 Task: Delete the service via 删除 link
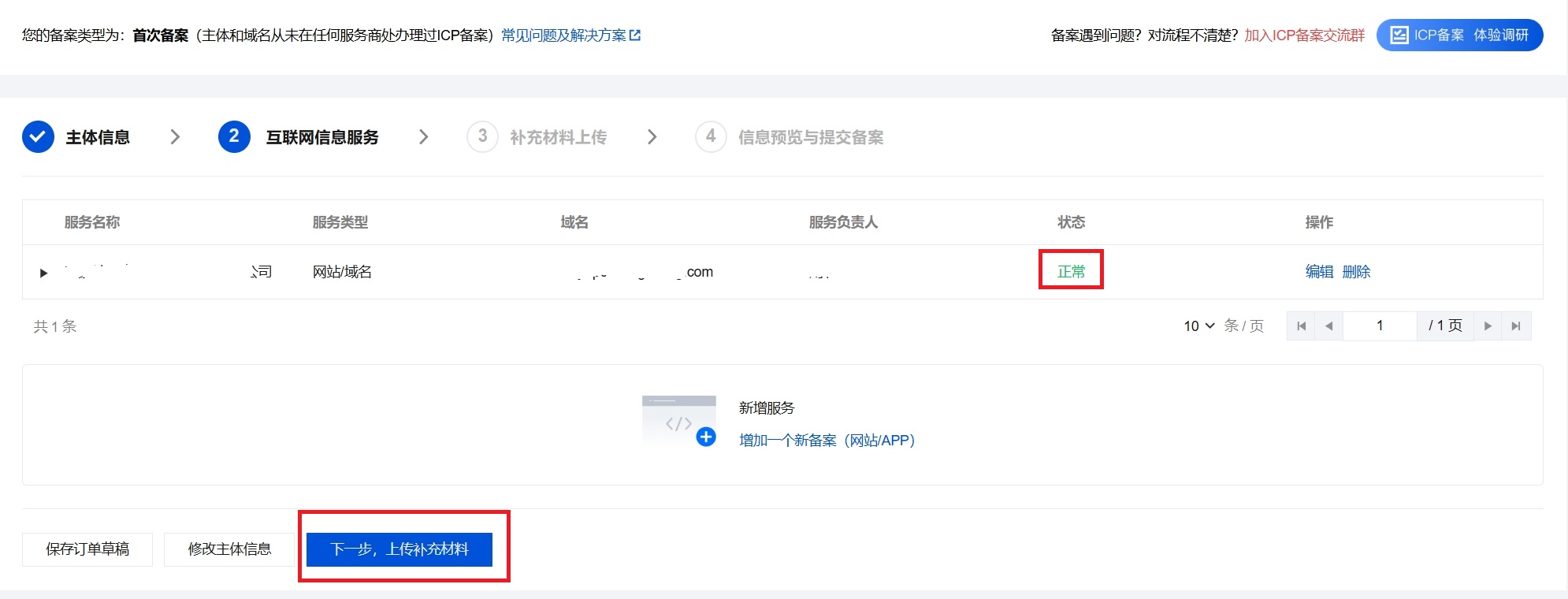pyautogui.click(x=1356, y=272)
